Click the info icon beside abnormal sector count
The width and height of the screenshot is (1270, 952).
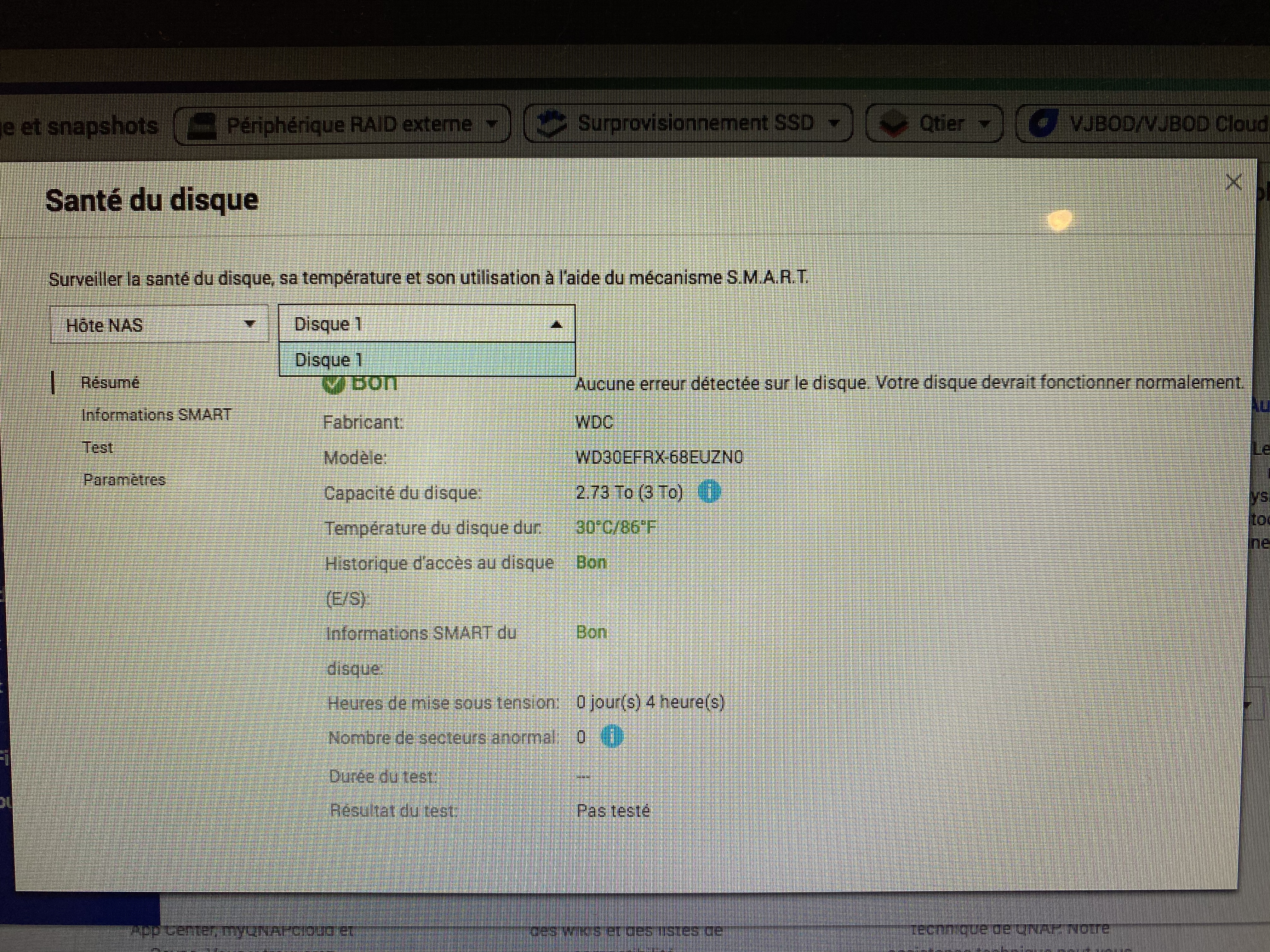pyautogui.click(x=612, y=736)
